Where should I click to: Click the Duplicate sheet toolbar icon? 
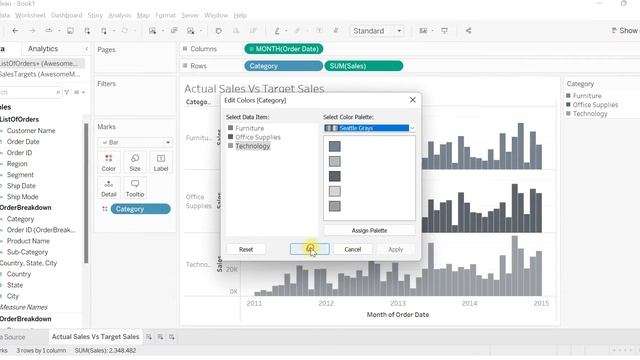point(174,31)
